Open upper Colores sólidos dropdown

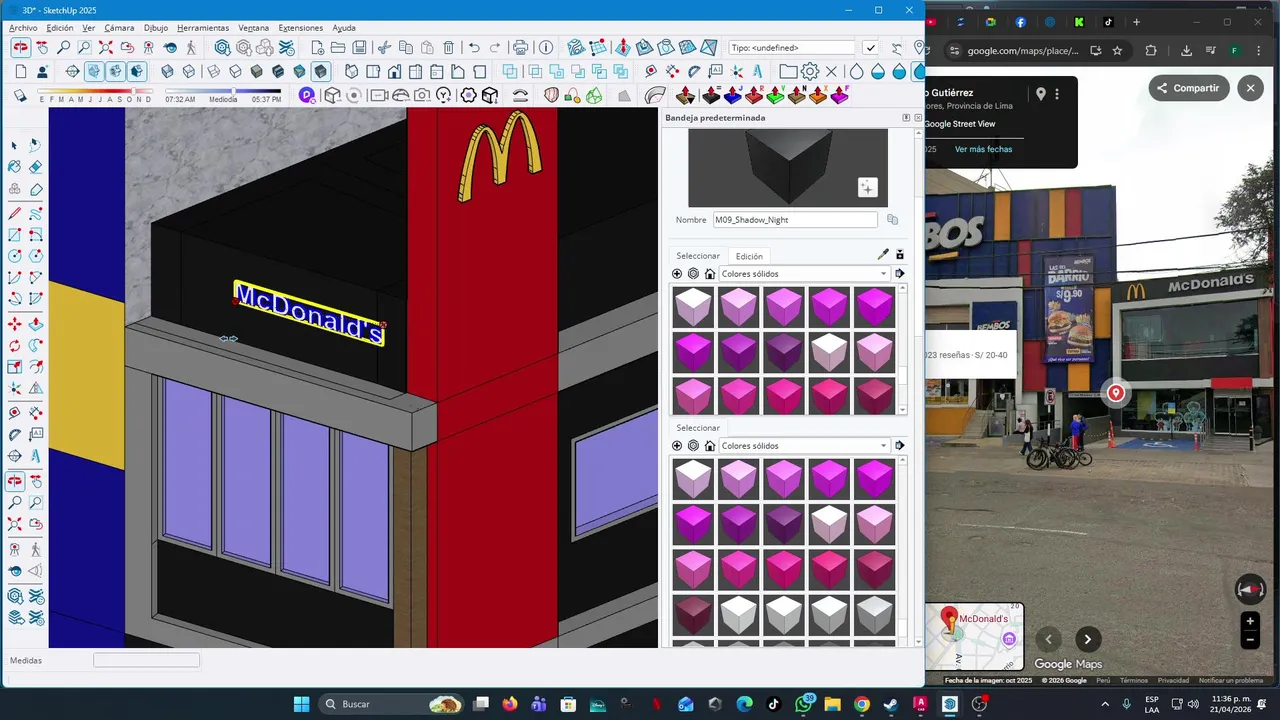click(805, 274)
